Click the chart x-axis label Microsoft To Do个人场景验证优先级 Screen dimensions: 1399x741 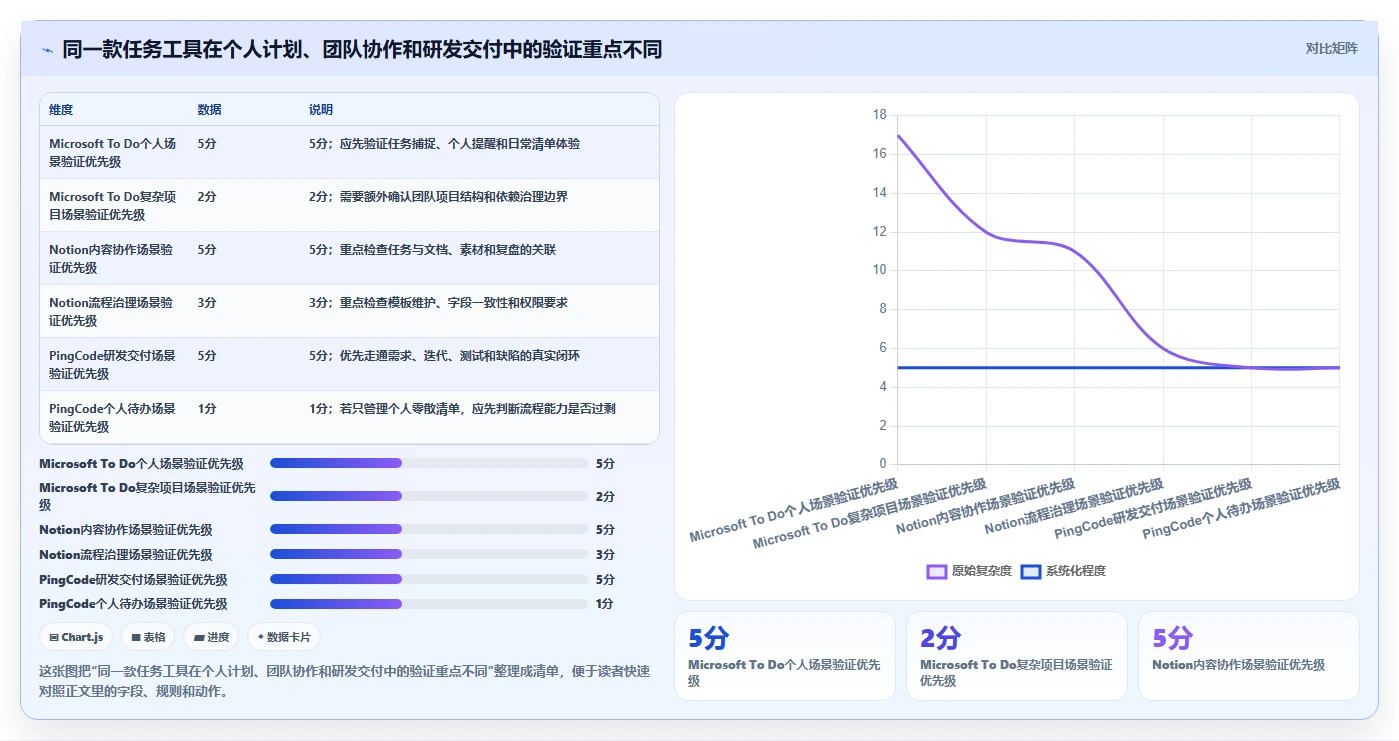click(793, 510)
